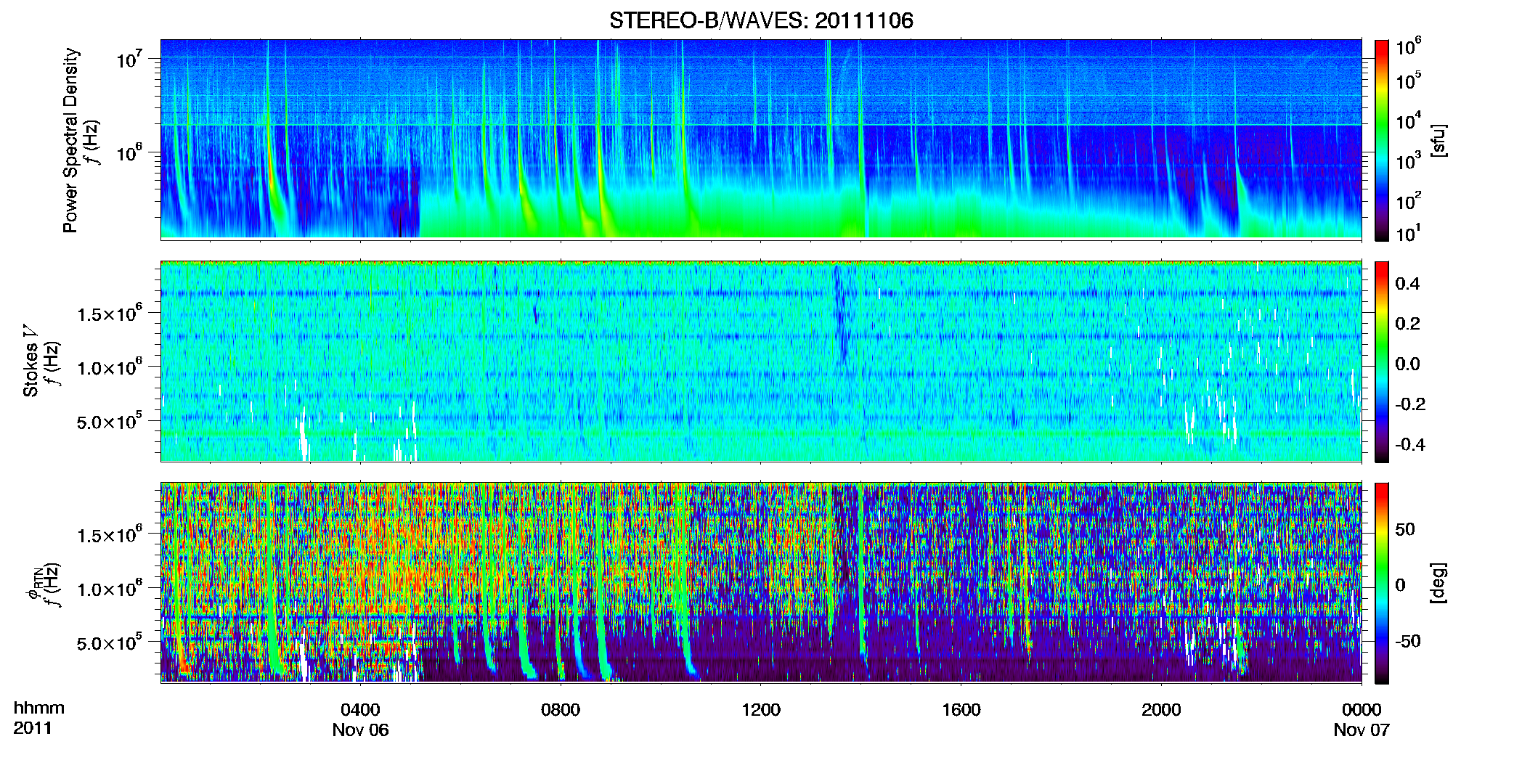The image size is (1522, 784).
Task: Click the φ RTN degrees color bar
Action: (x=1382, y=583)
